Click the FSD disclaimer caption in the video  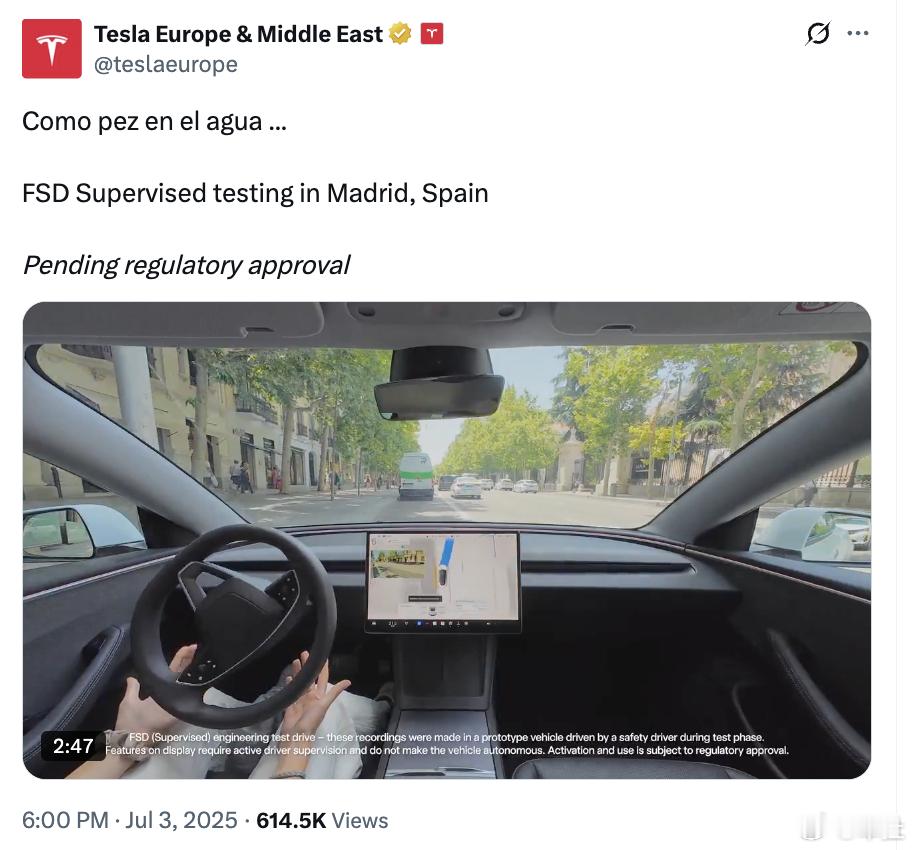click(447, 744)
